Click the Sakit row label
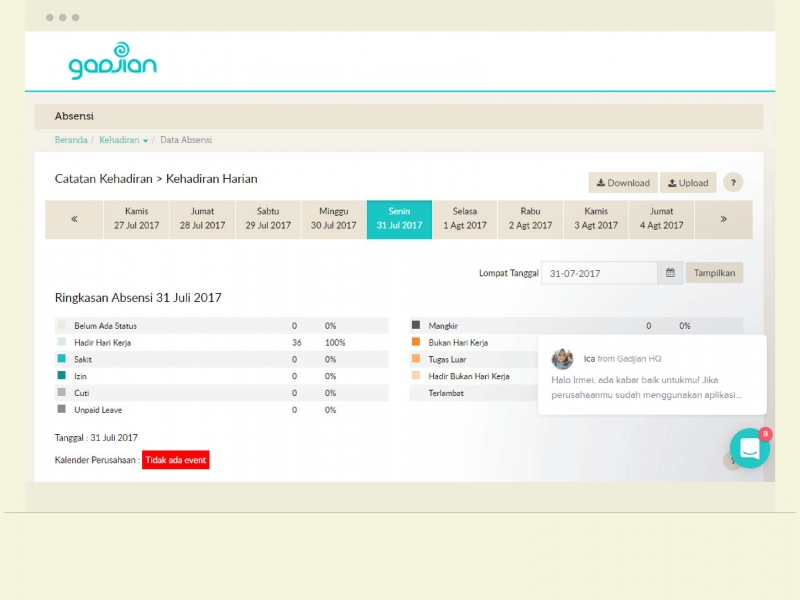The width and height of the screenshot is (800, 600). (x=83, y=360)
